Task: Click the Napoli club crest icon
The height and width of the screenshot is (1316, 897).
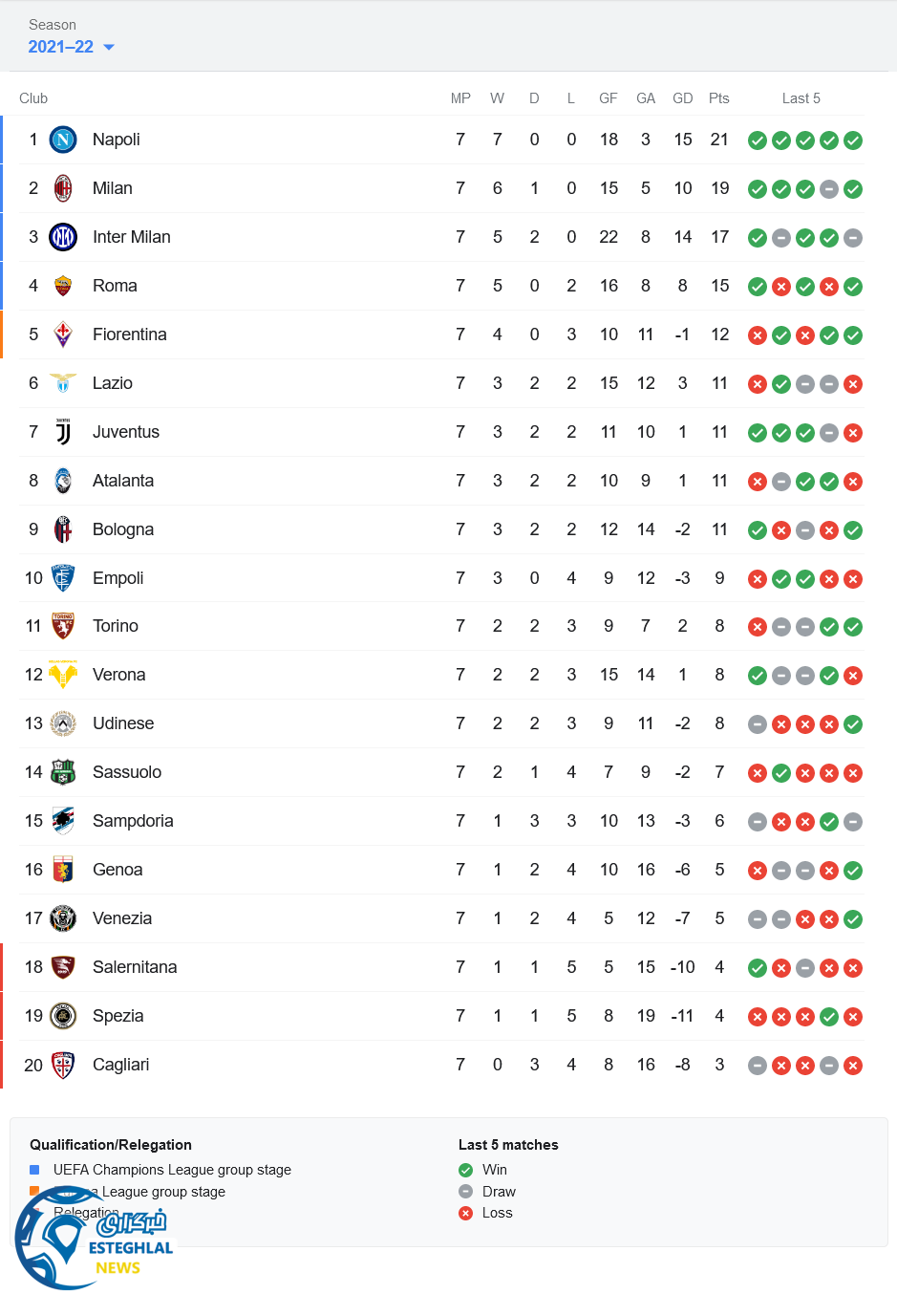Action: [63, 140]
